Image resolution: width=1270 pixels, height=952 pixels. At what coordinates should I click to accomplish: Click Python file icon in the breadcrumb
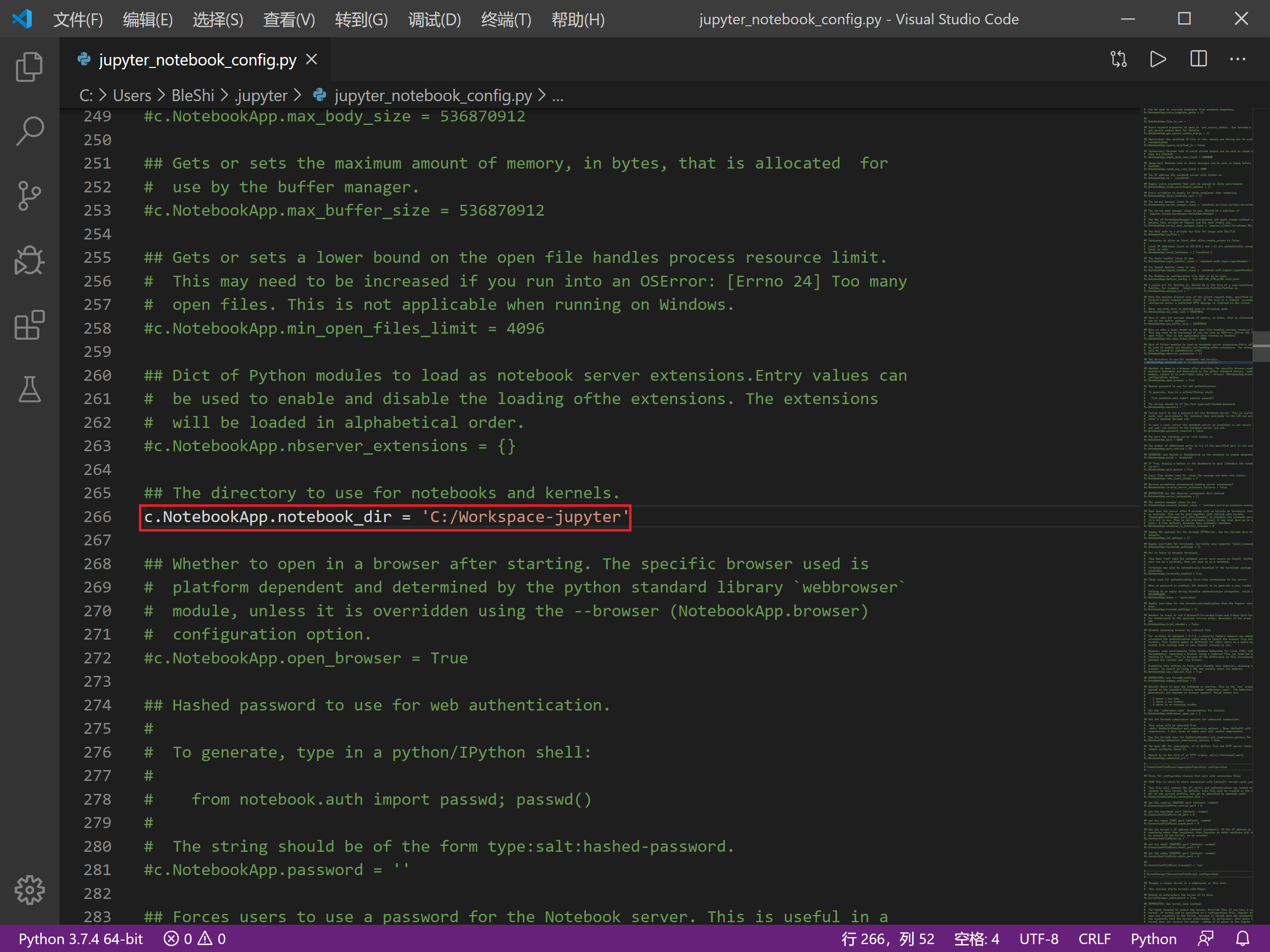point(320,95)
